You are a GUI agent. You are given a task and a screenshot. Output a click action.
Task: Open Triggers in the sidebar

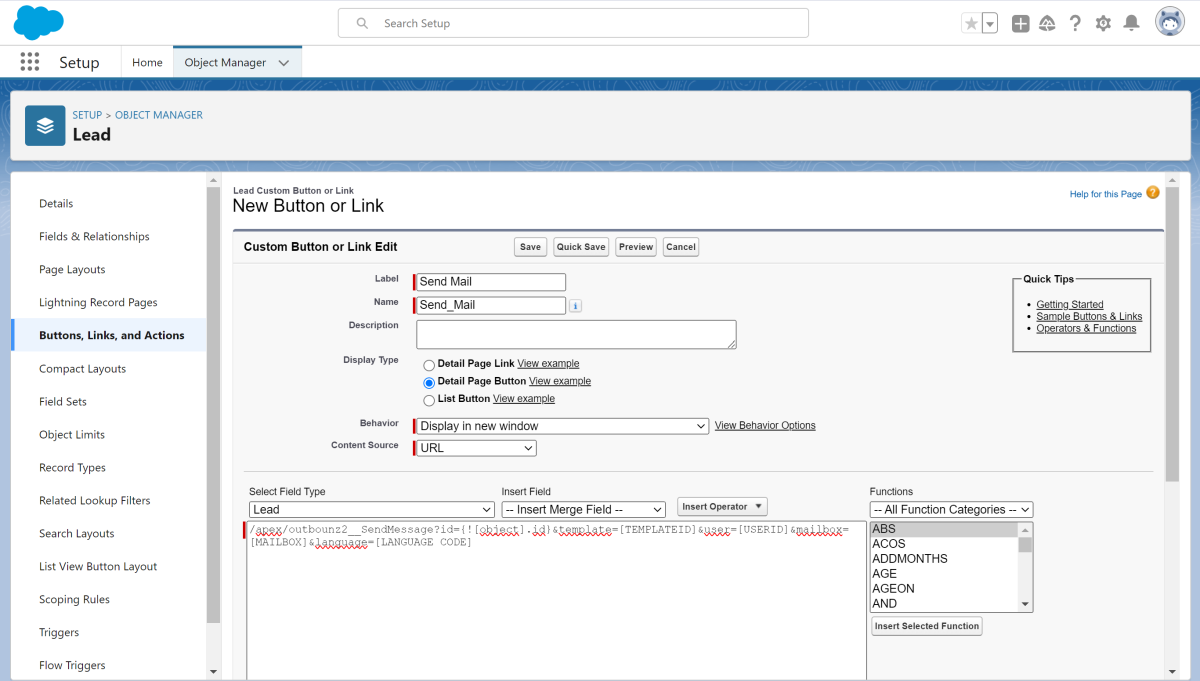[x=59, y=632]
